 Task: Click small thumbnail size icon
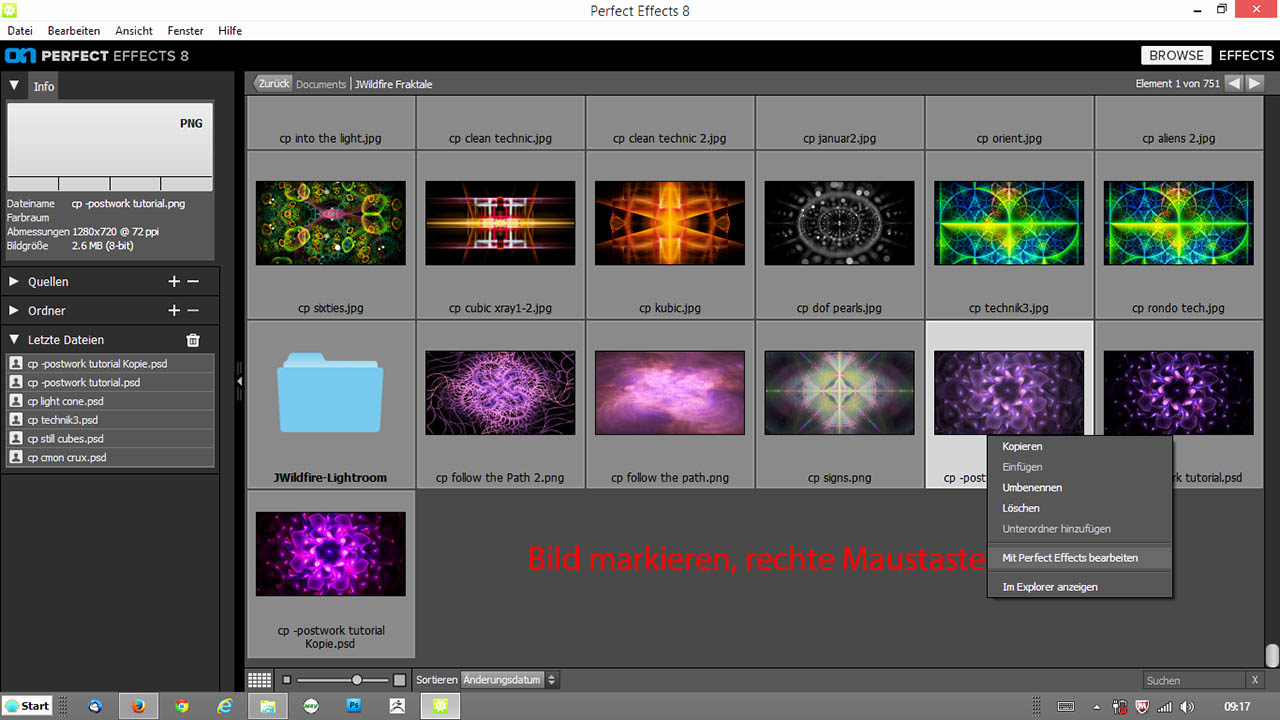pyautogui.click(x=286, y=680)
